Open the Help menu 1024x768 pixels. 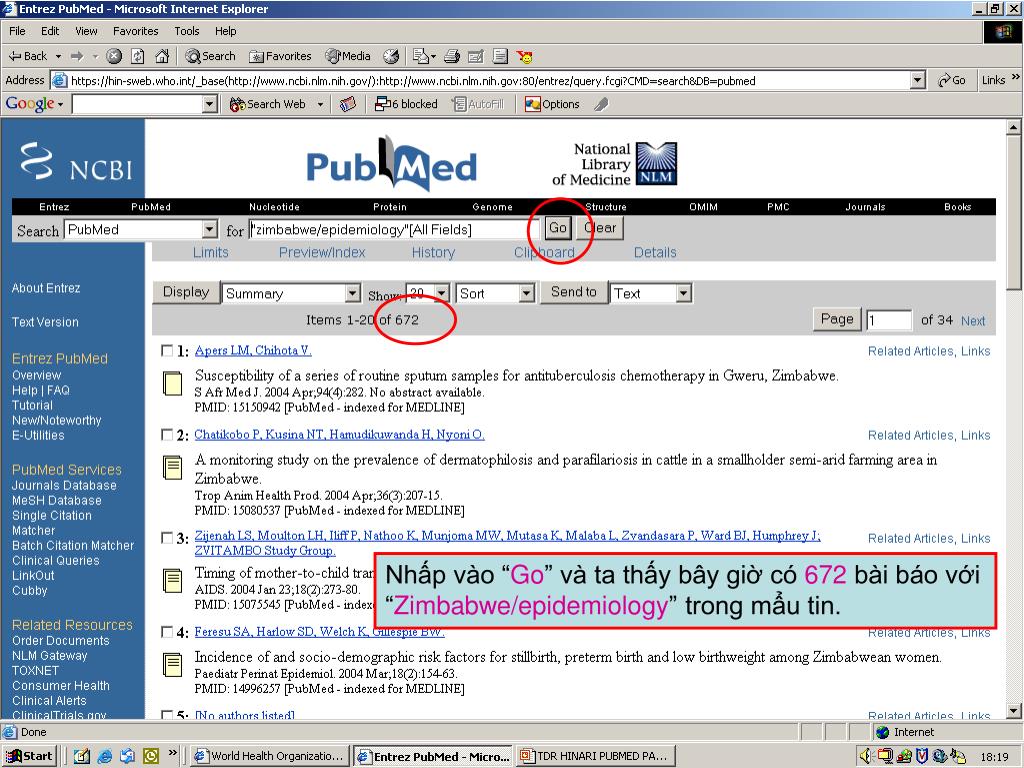[x=226, y=31]
